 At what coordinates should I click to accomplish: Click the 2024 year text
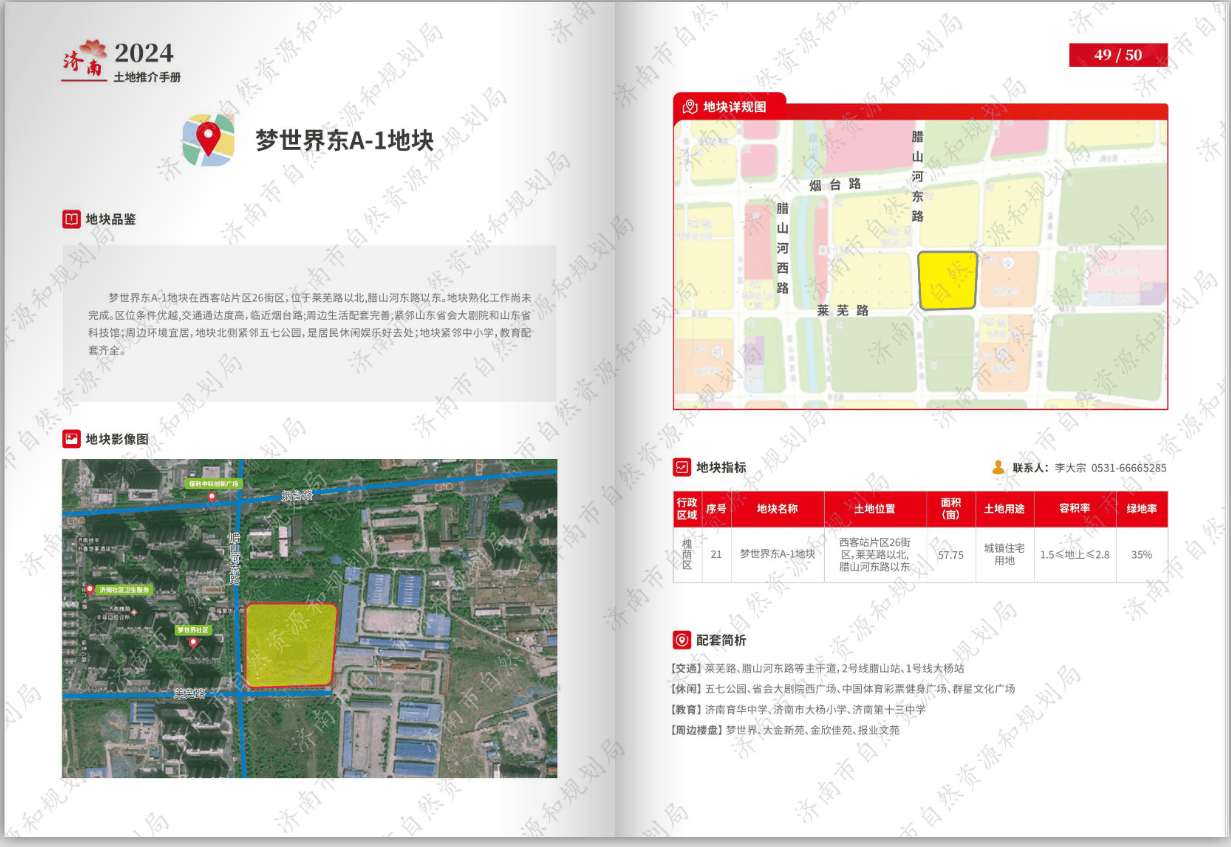point(144,54)
